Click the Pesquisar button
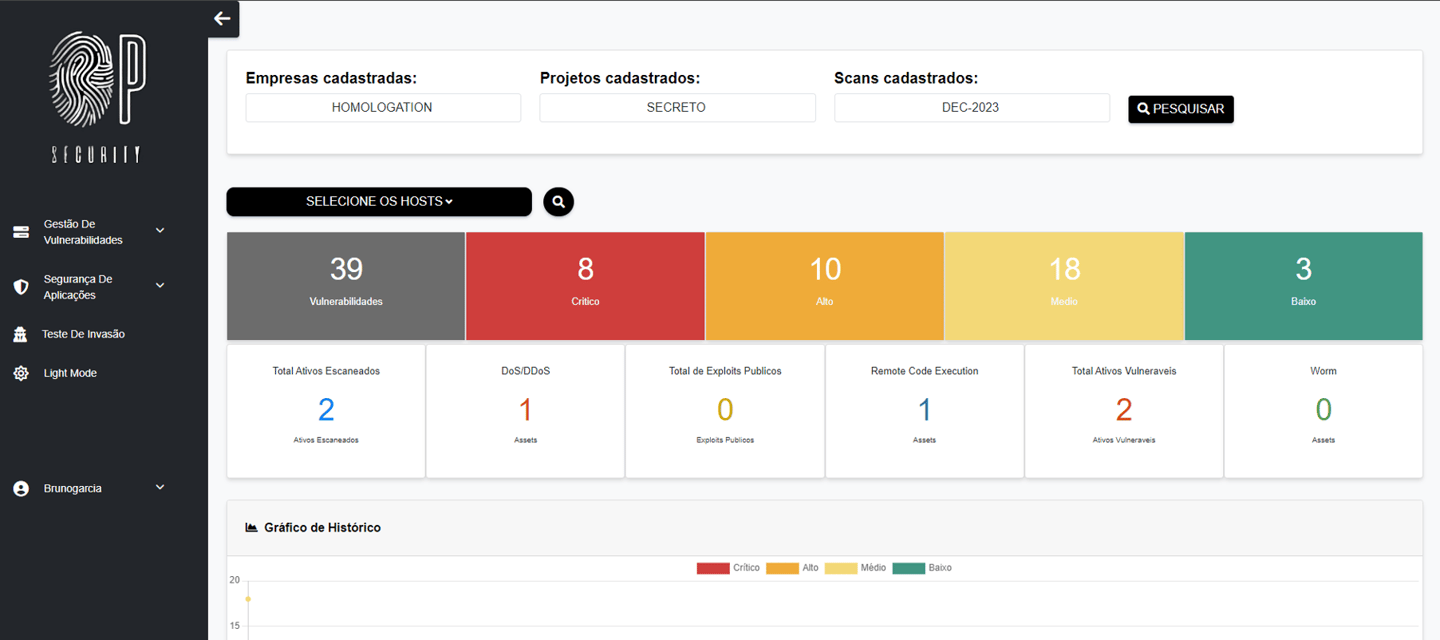 click(x=1181, y=109)
